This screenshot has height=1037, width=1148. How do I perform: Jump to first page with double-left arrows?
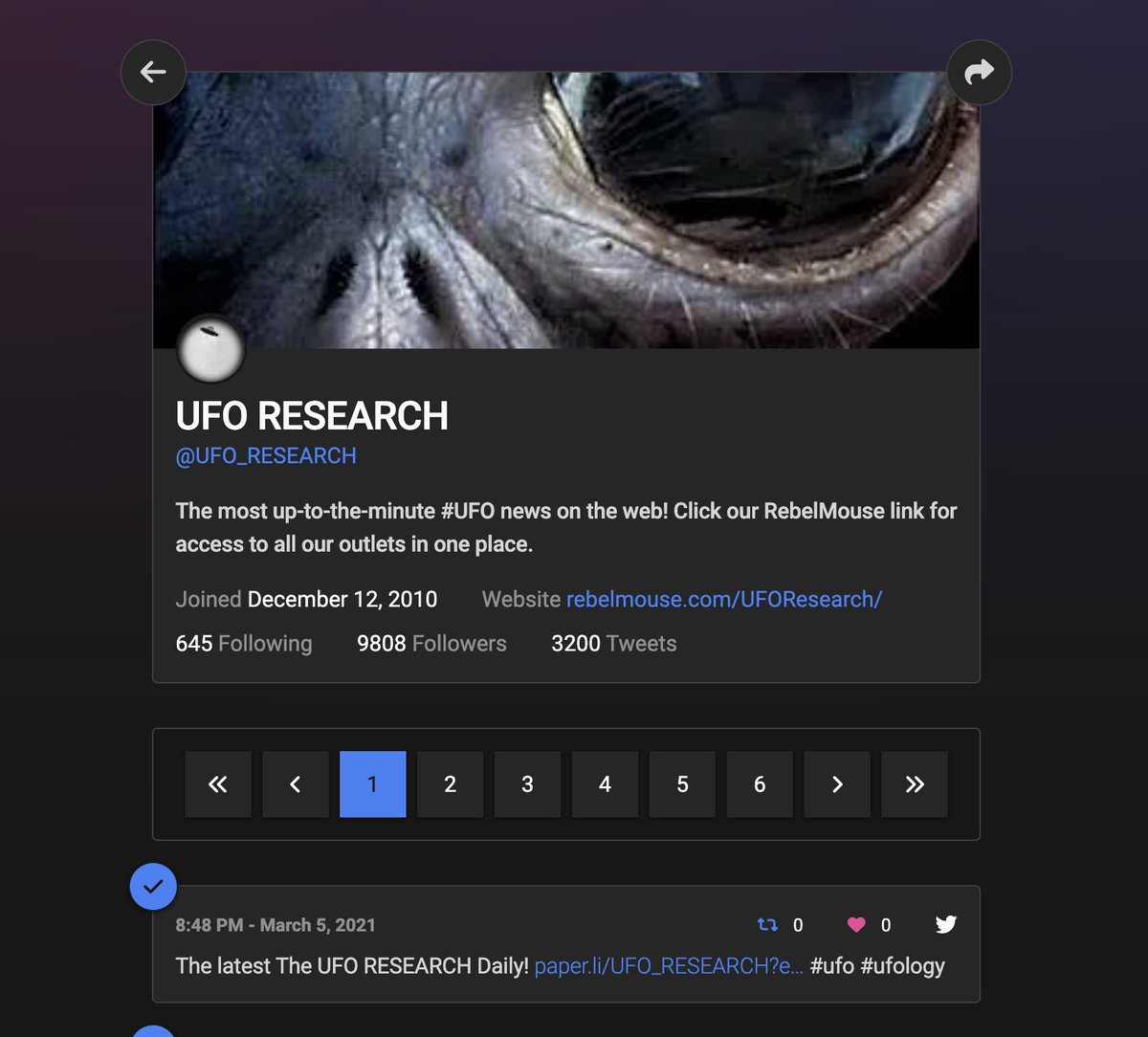[218, 784]
